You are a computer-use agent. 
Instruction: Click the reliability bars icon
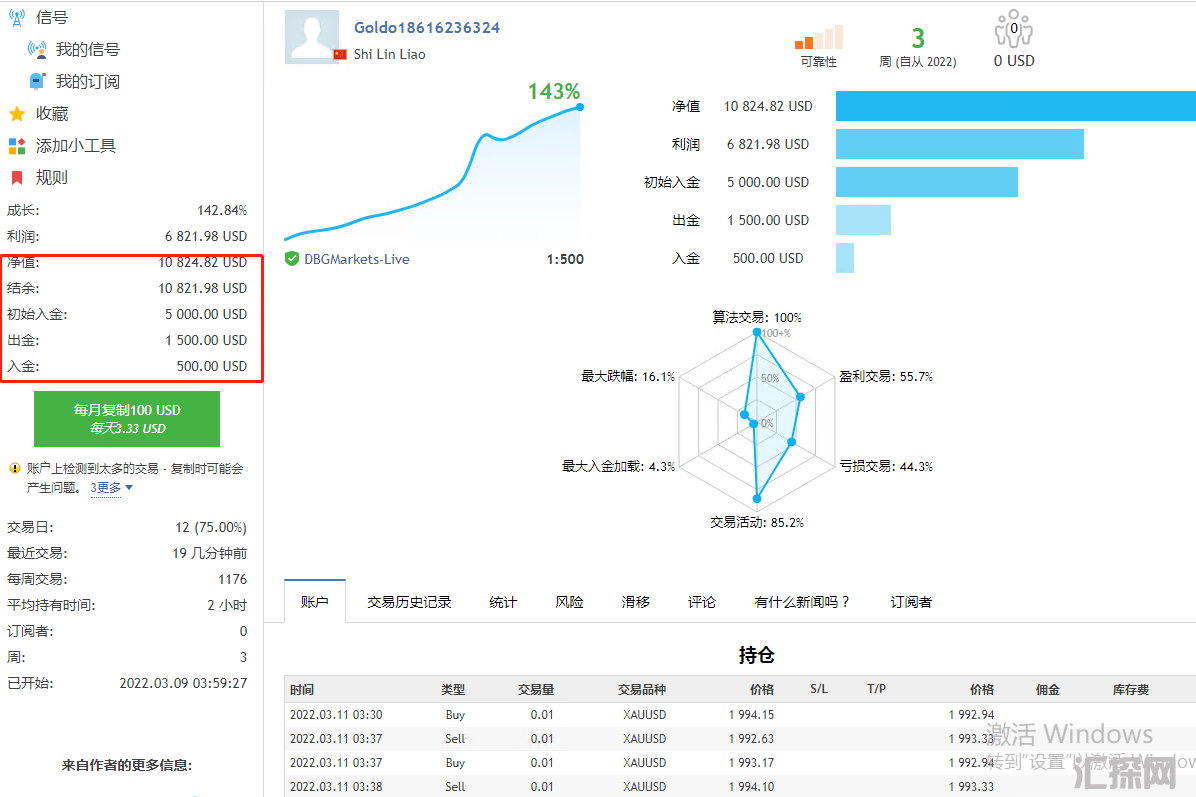(819, 38)
